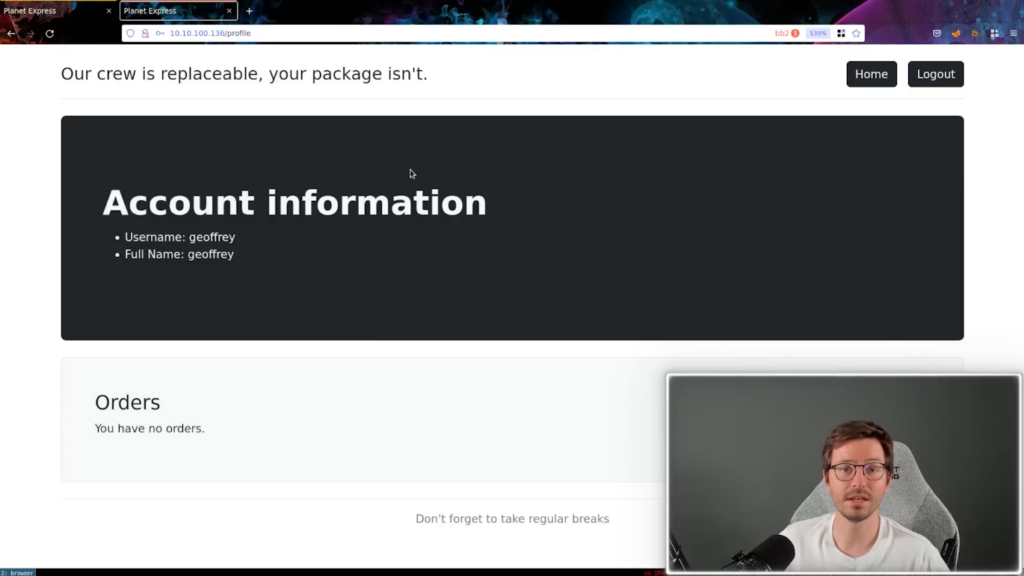Viewport: 1024px width, 576px height.
Task: Open the containers extension icon
Action: coord(994,33)
